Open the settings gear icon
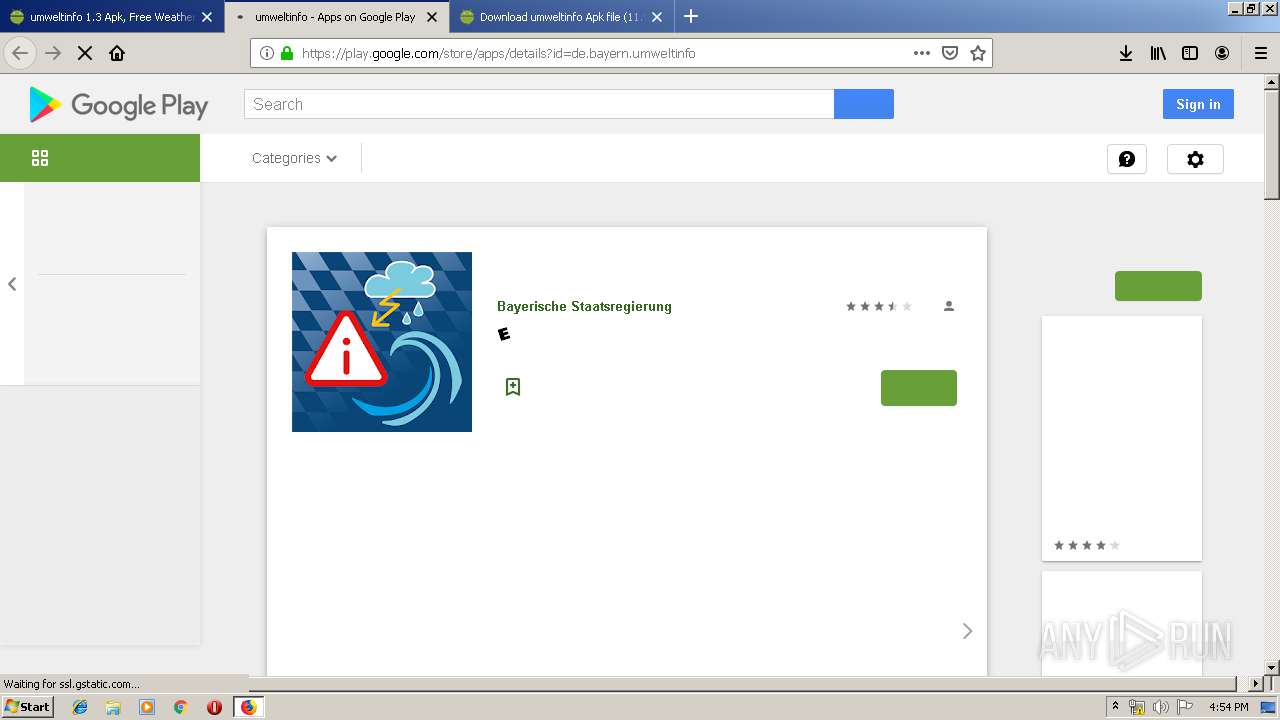 [x=1195, y=159]
